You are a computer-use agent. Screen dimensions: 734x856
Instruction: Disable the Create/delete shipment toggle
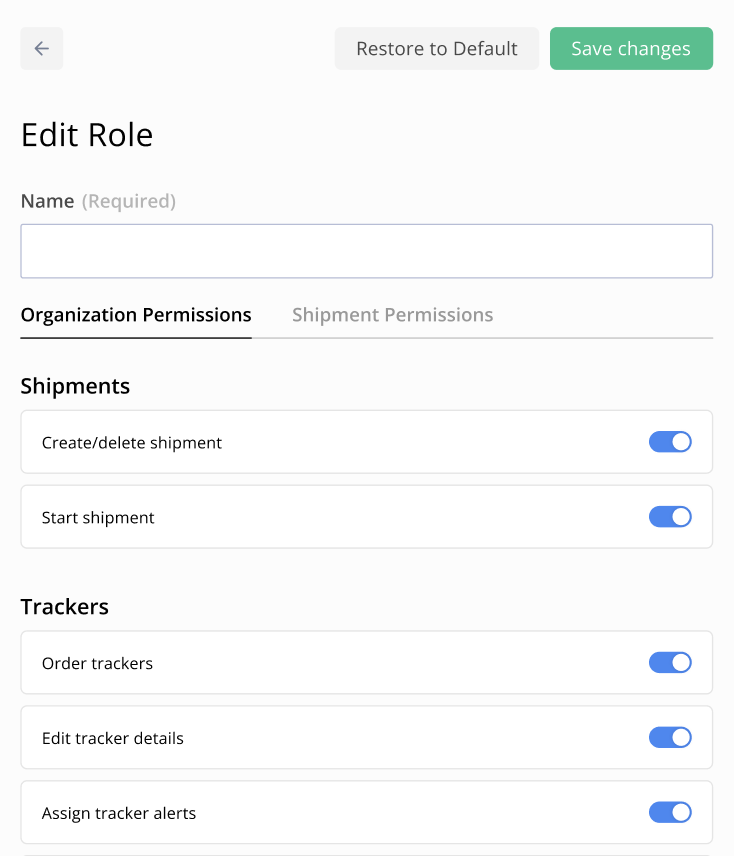pos(670,442)
